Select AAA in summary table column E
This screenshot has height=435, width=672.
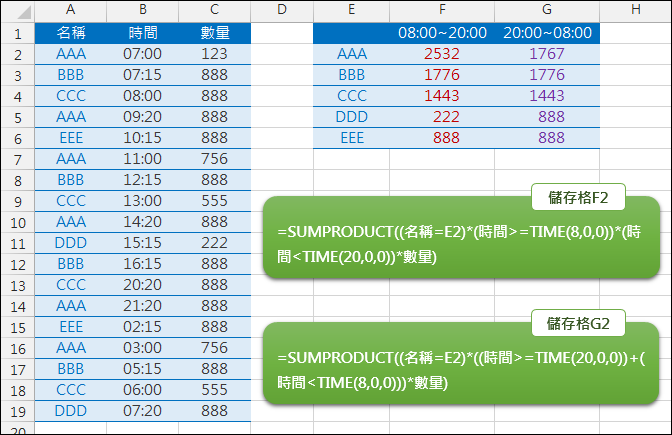click(351, 54)
